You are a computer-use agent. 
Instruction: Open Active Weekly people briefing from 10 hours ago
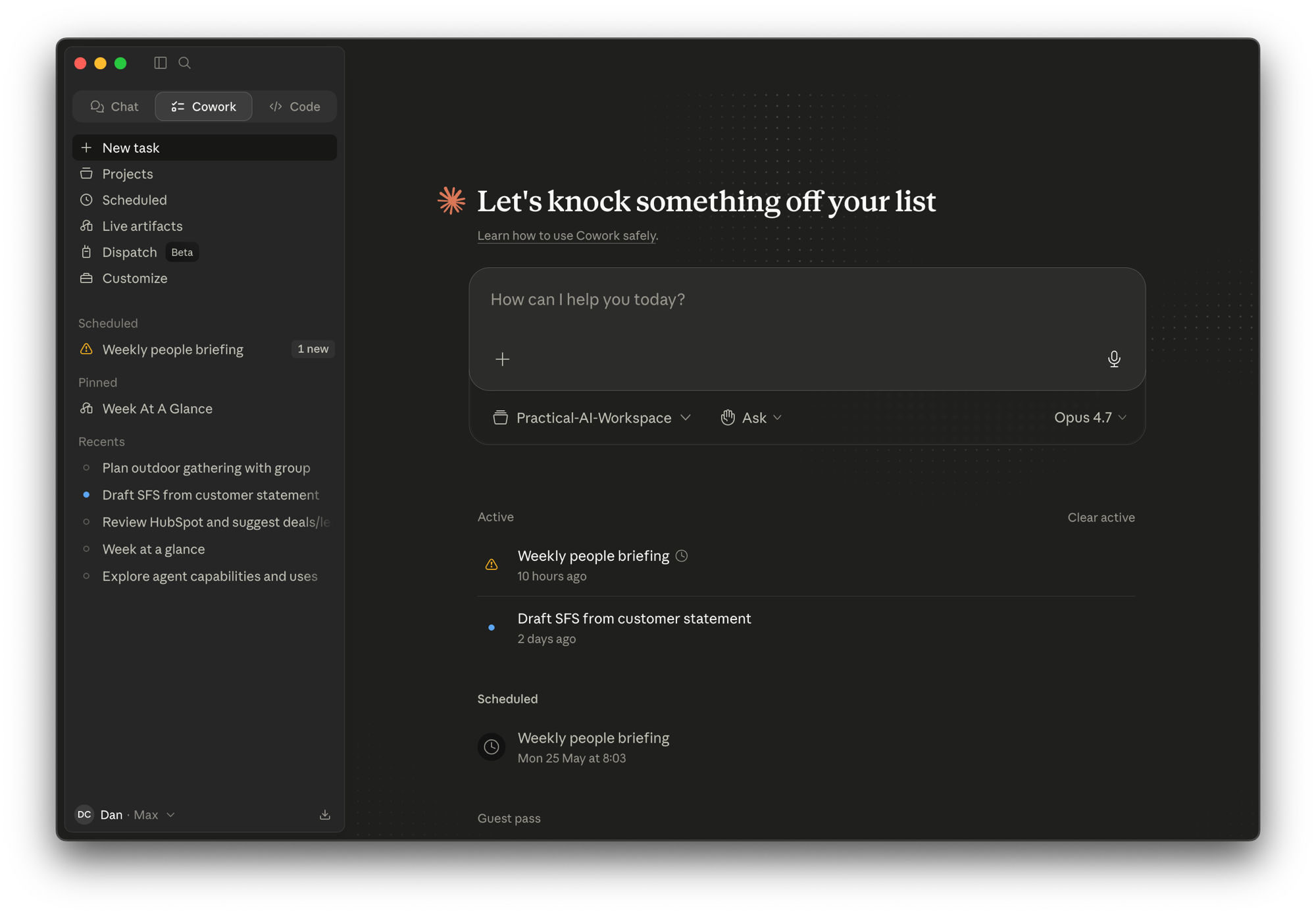(806, 565)
